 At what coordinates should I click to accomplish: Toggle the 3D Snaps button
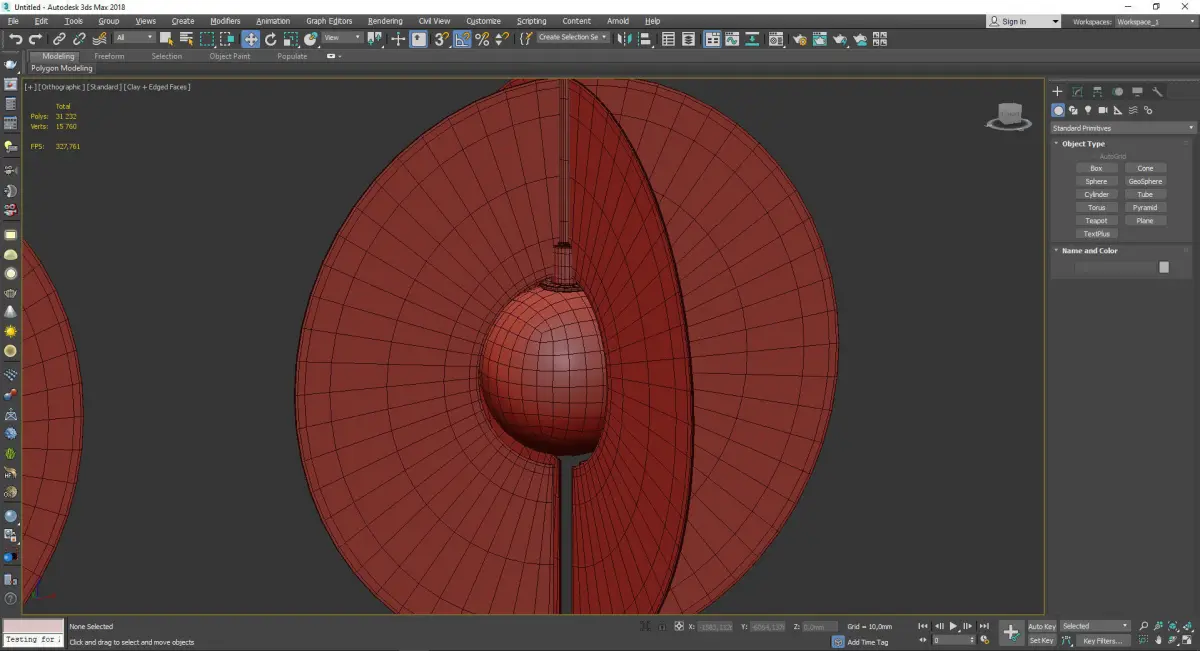[440, 39]
